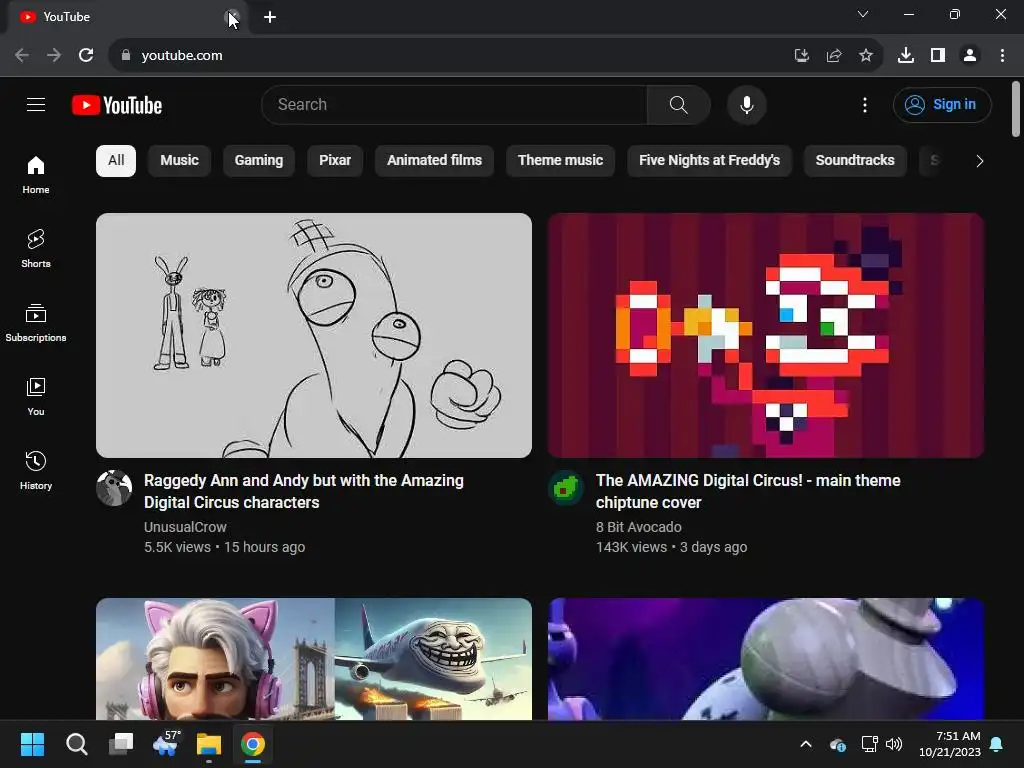Open Subscriptions from the sidebar
This screenshot has width=1024, height=768.
pyautogui.click(x=36, y=323)
